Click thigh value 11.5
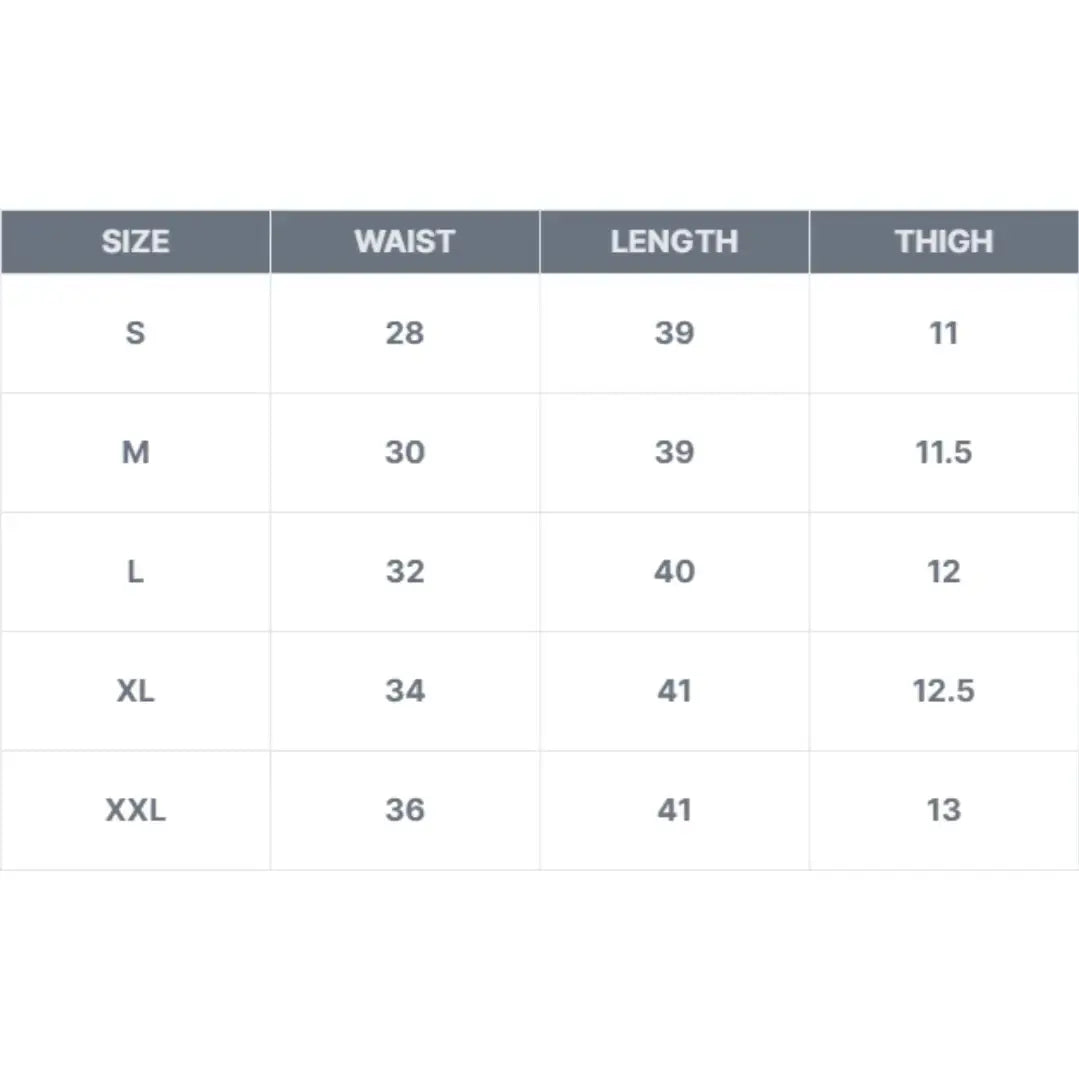Image resolution: width=1079 pixels, height=1079 pixels. [943, 453]
